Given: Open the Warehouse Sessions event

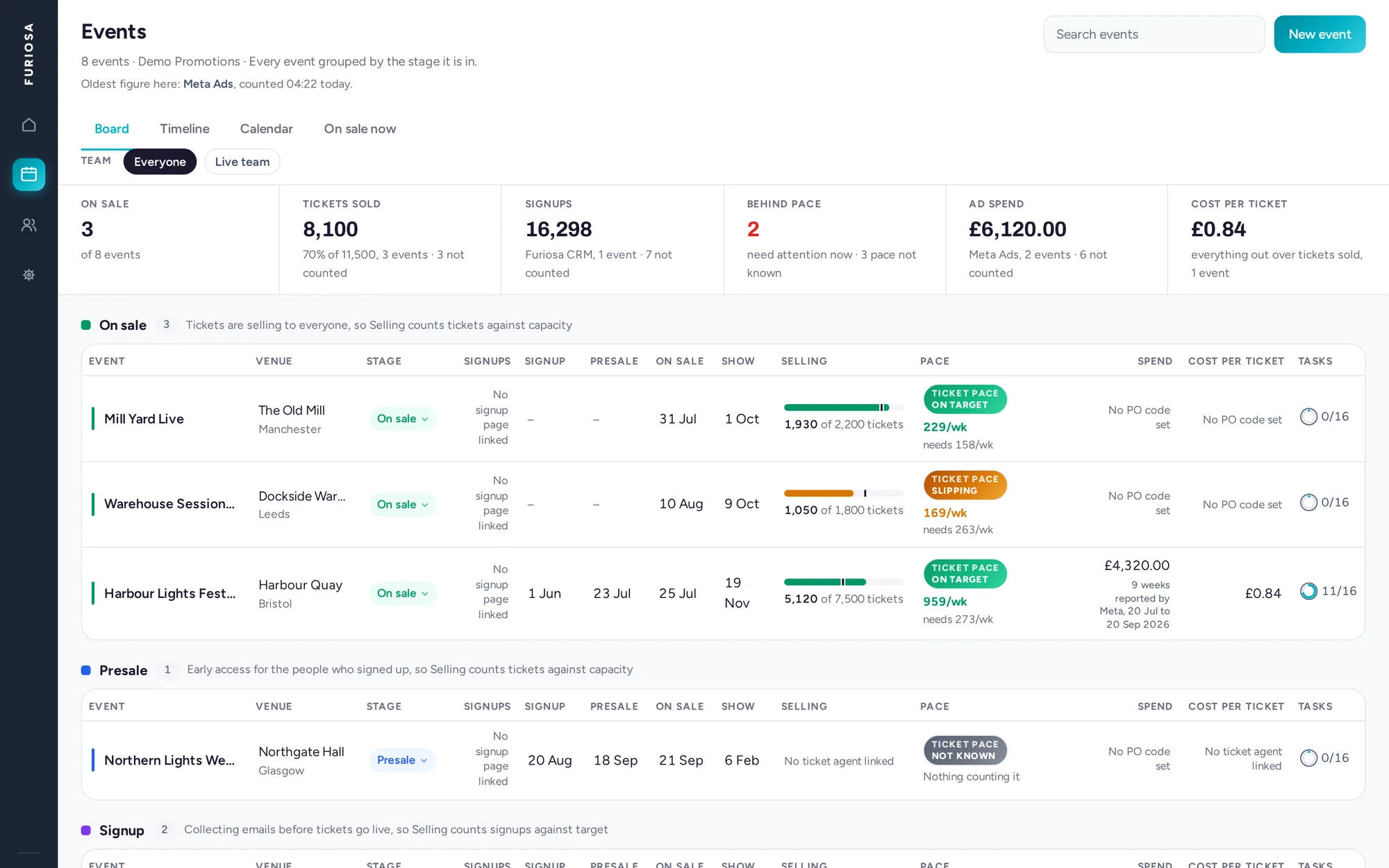Looking at the screenshot, I should coord(169,504).
